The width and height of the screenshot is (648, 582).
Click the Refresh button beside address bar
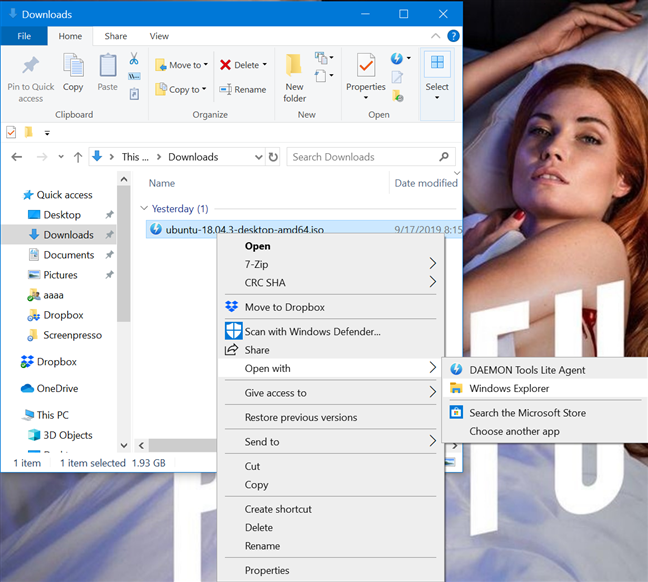pyautogui.click(x=273, y=157)
